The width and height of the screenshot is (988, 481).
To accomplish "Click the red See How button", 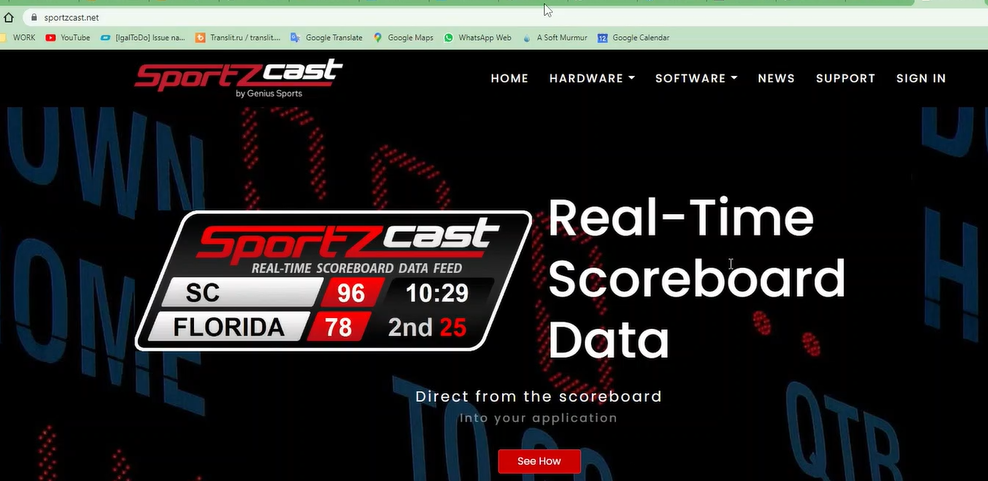I will 539,461.
